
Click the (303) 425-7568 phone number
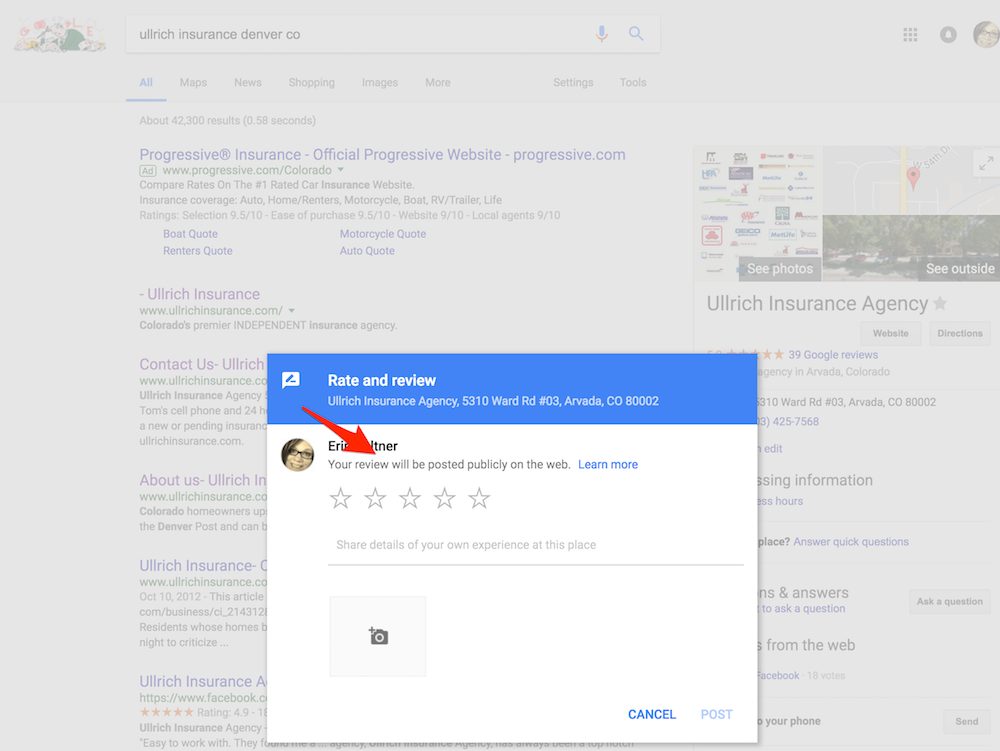(788, 421)
